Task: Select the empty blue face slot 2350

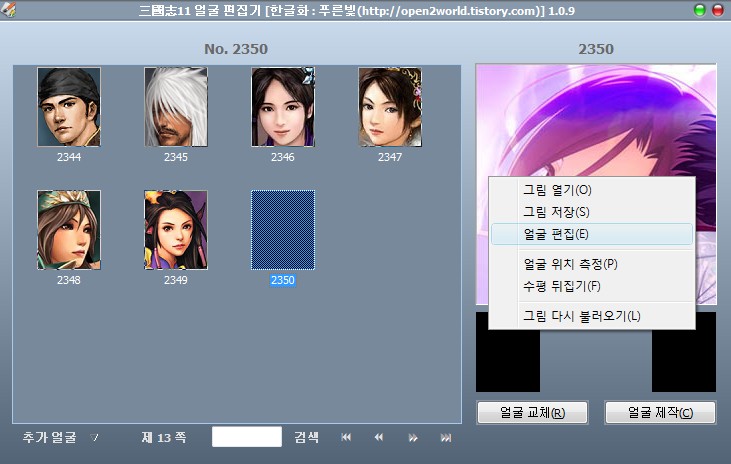Action: 283,230
